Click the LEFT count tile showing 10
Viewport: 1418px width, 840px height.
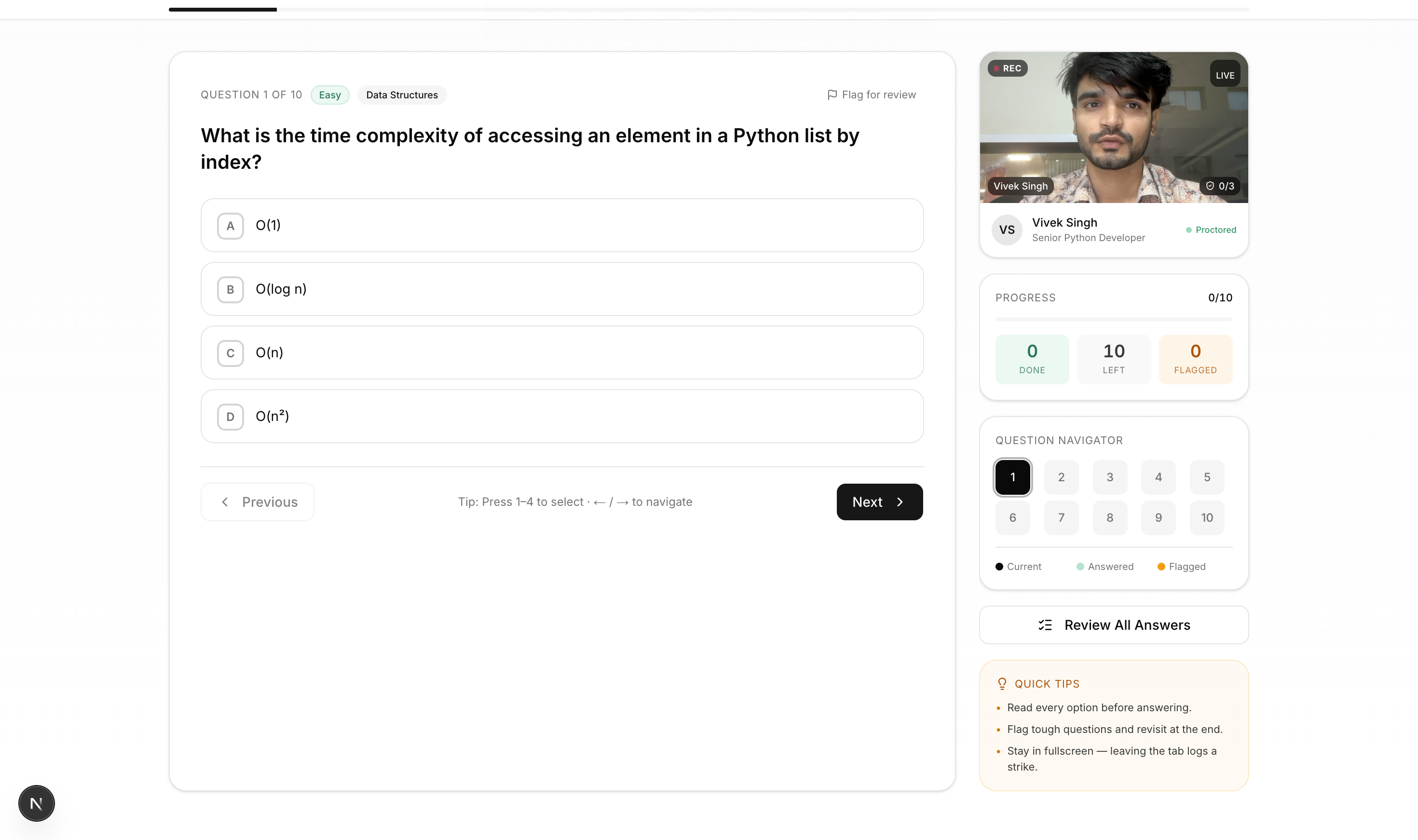(x=1114, y=359)
